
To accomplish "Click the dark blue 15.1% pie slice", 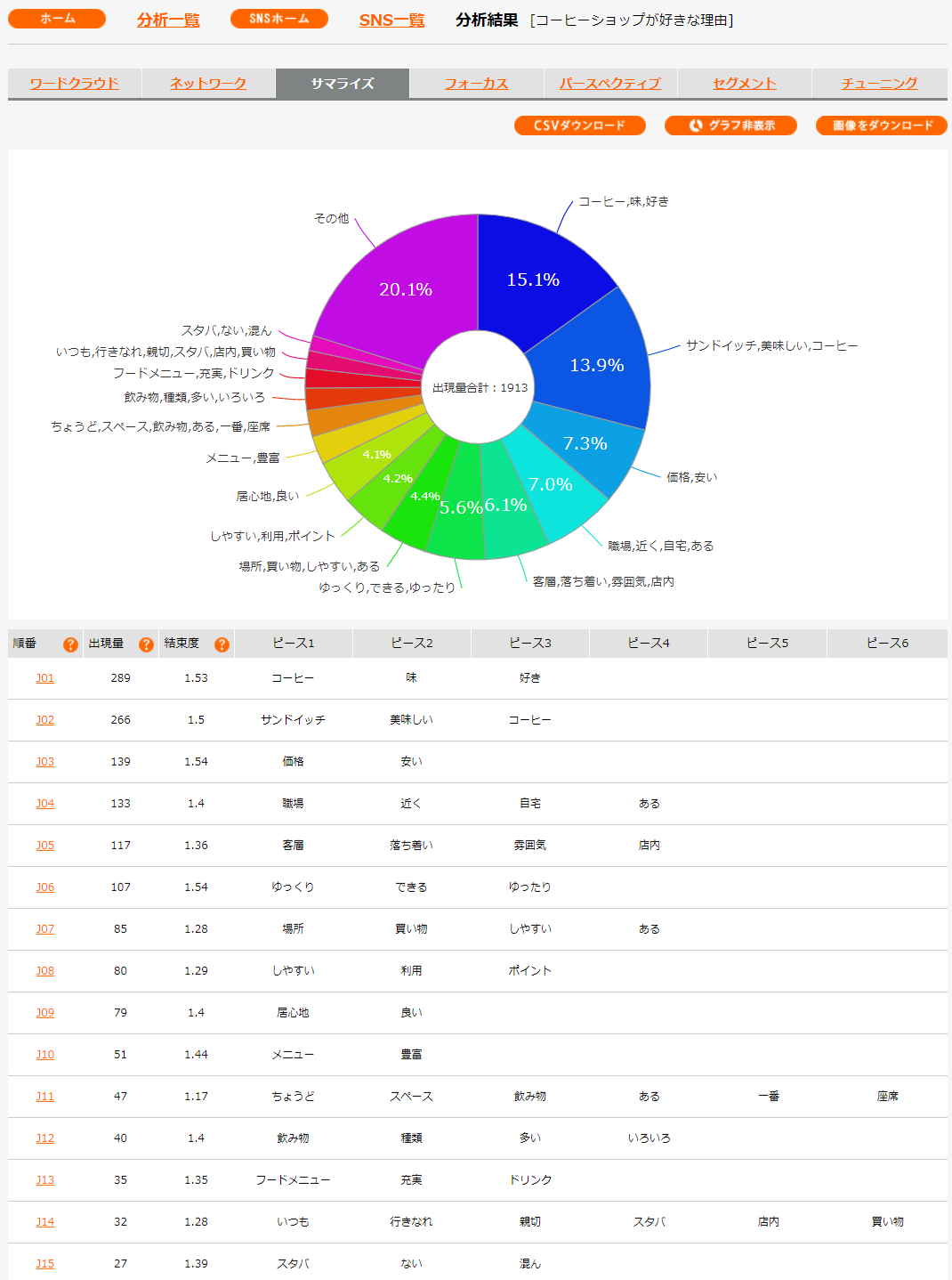I will [534, 276].
